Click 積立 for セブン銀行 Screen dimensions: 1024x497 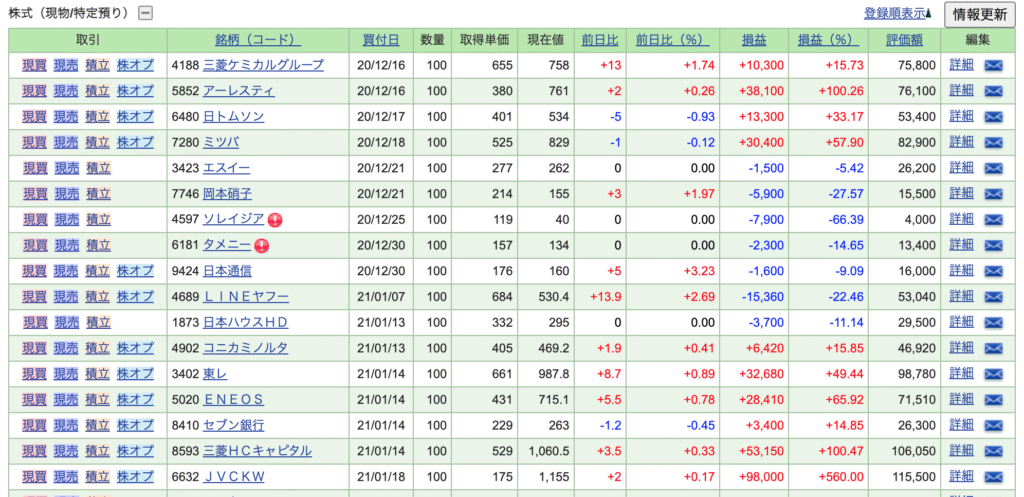pos(97,426)
